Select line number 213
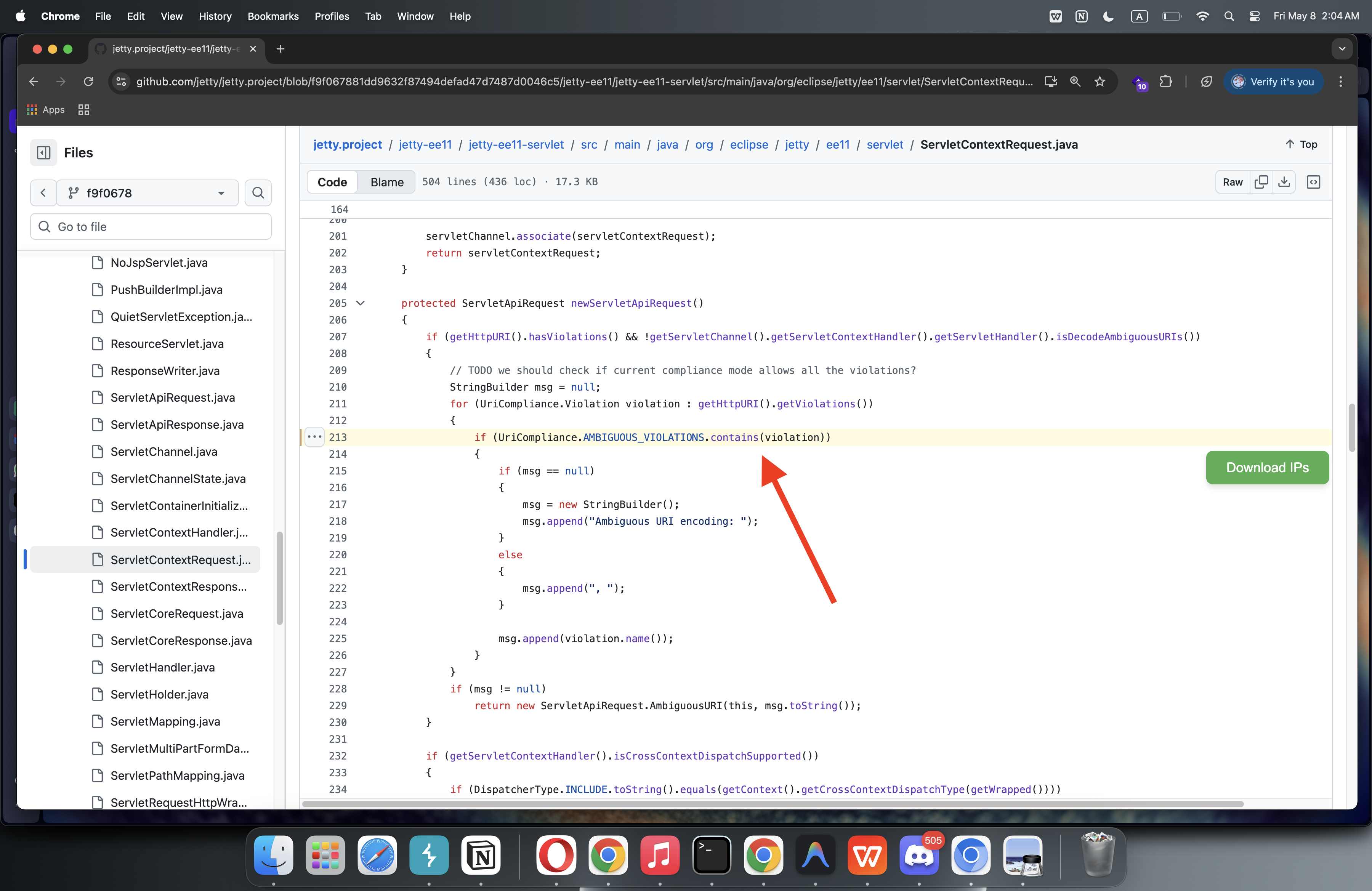This screenshot has width=1372, height=891. click(338, 437)
